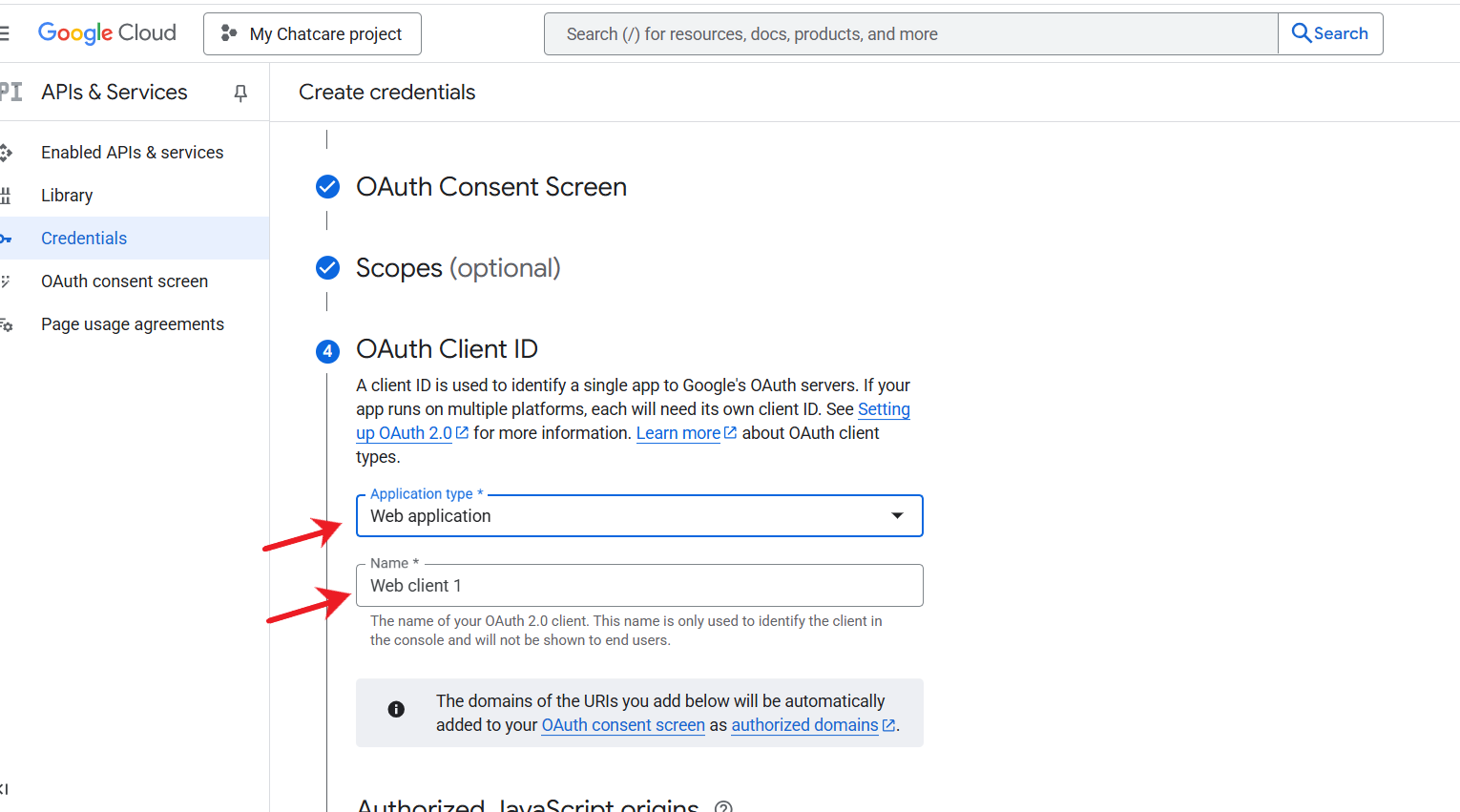This screenshot has width=1460, height=812.
Task: Click the Google Cloud logo
Action: coord(107,33)
